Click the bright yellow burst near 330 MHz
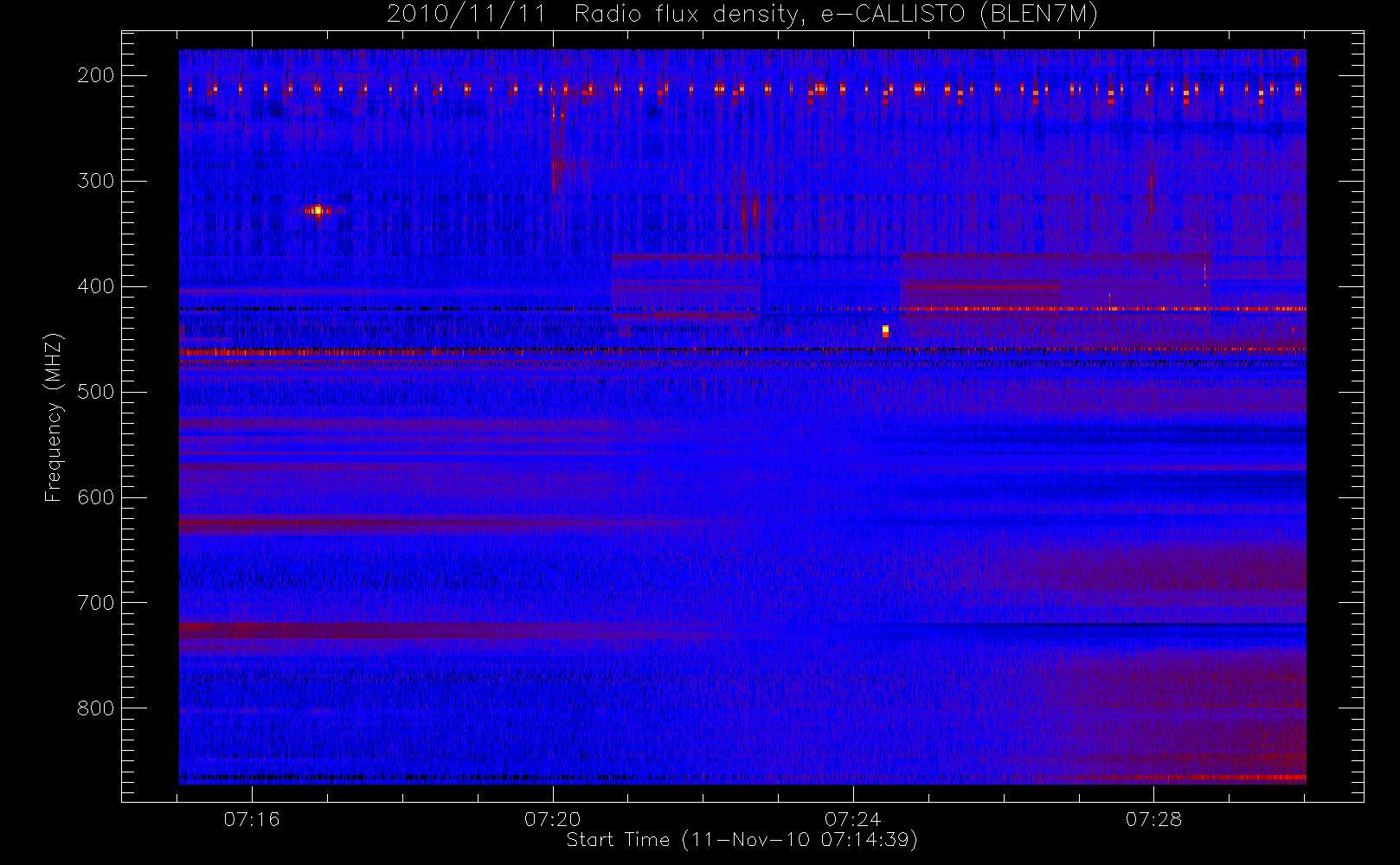 (318, 210)
